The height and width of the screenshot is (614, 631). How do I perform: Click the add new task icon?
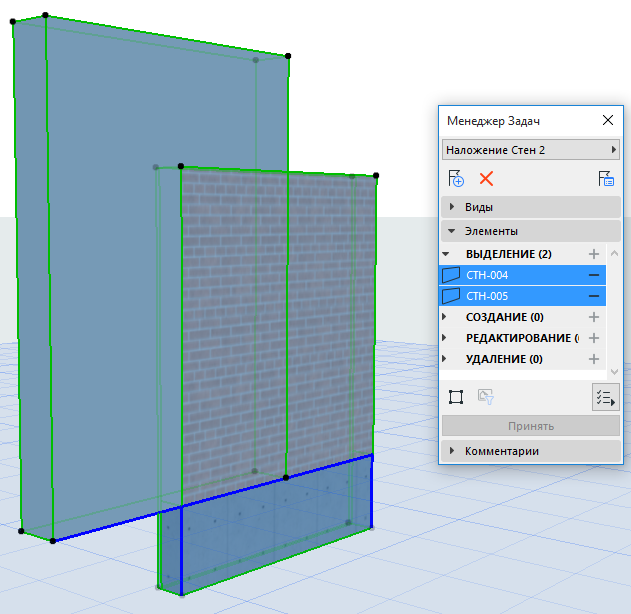[x=457, y=179]
